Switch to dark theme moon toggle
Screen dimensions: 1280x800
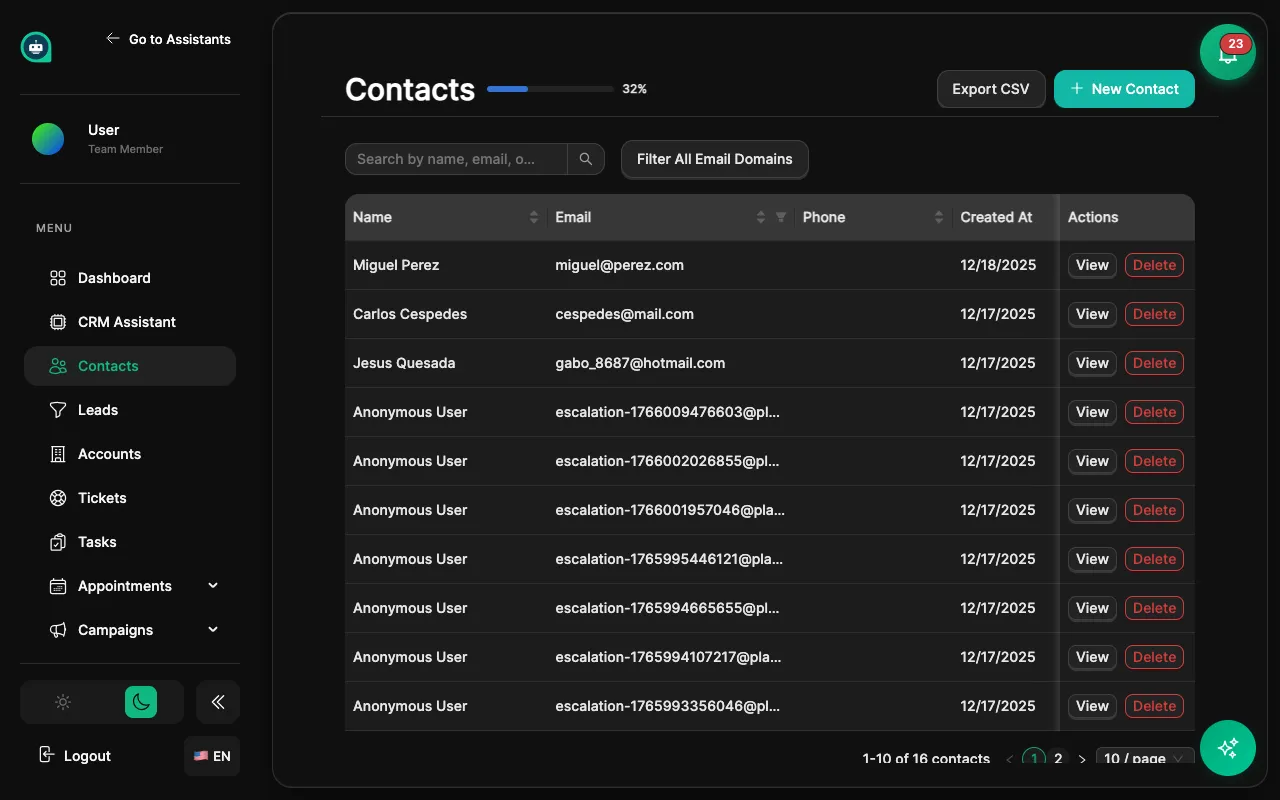pyautogui.click(x=141, y=702)
